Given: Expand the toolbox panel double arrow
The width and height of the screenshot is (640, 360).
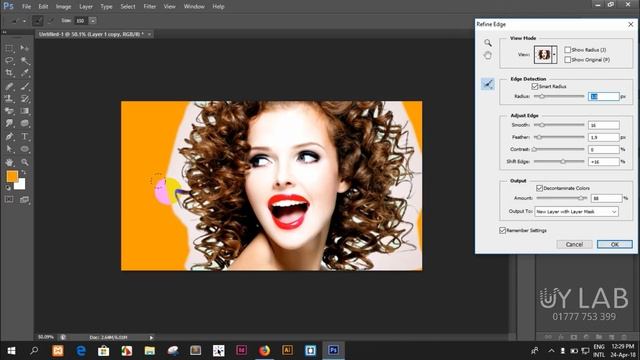Looking at the screenshot, I should pyautogui.click(x=4, y=32).
